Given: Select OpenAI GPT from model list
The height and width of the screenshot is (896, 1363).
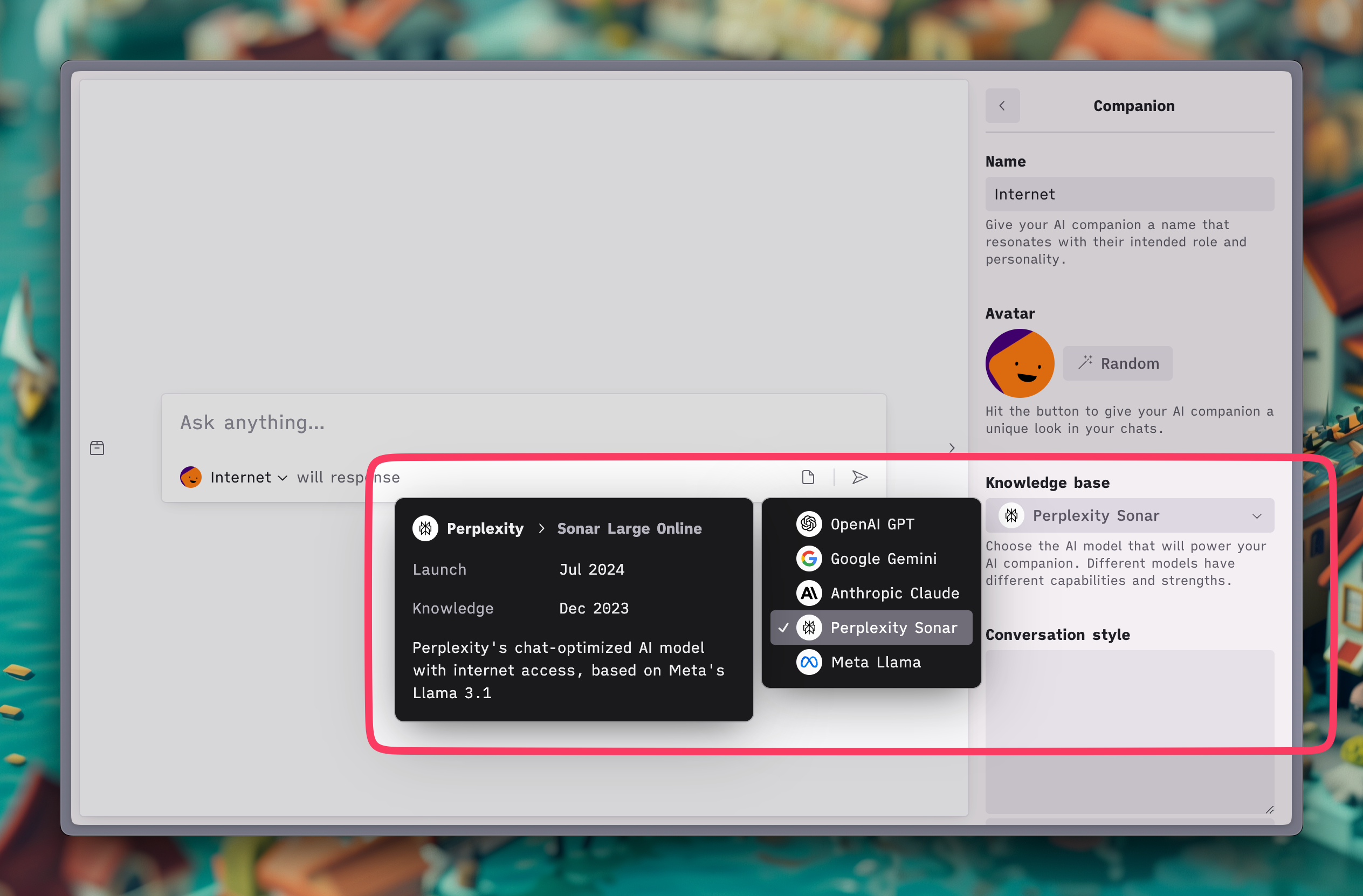Looking at the screenshot, I should click(x=871, y=524).
